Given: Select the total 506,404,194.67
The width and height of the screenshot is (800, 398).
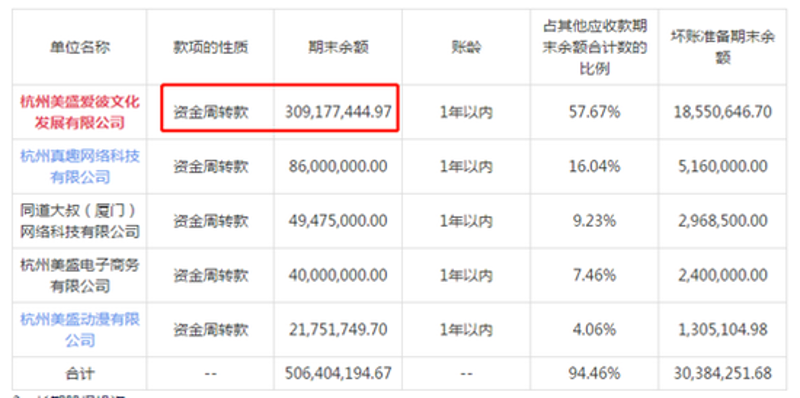Looking at the screenshot, I should [x=338, y=373].
